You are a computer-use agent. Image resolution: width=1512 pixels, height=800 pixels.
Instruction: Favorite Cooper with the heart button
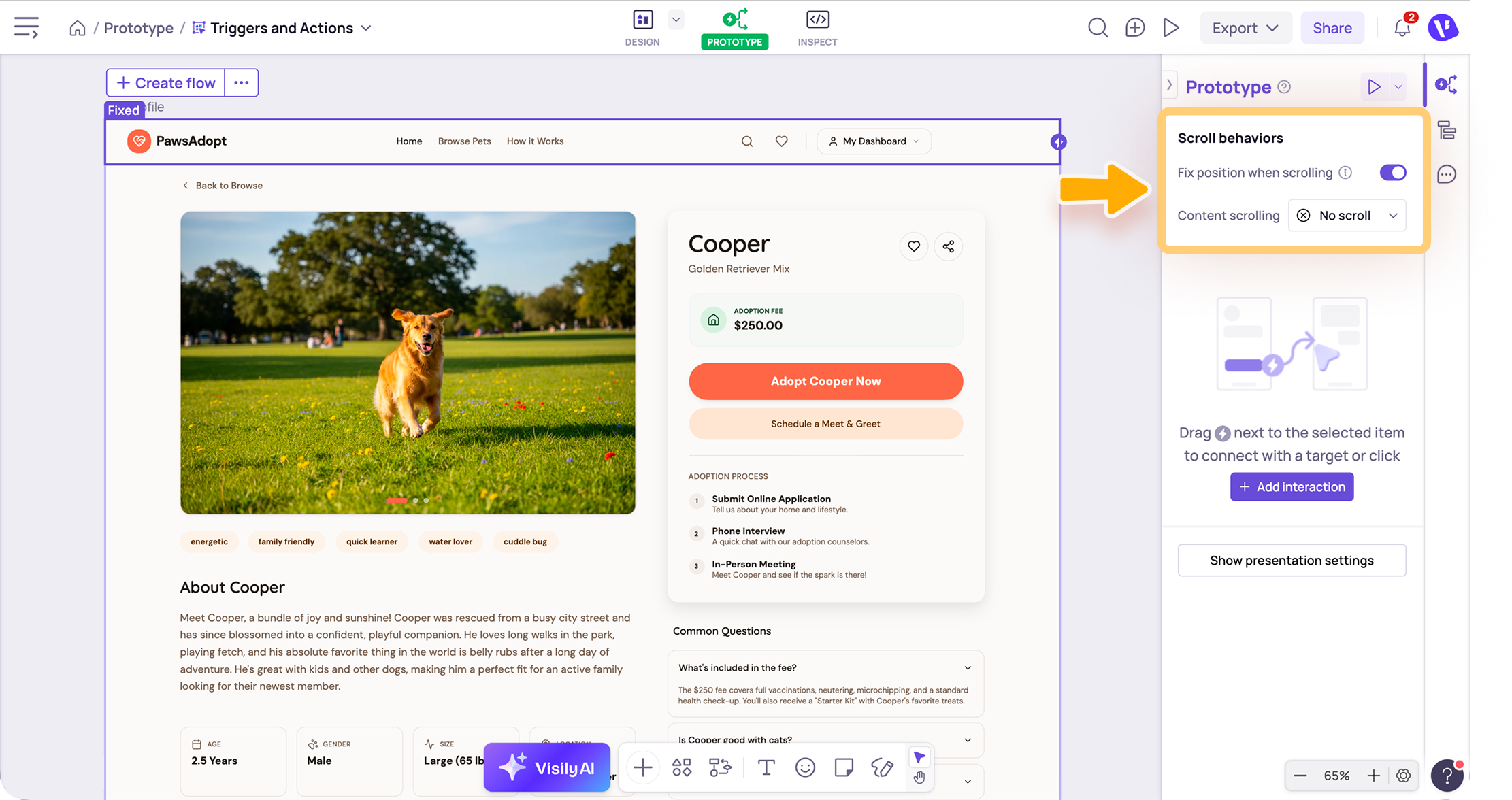[x=914, y=246]
